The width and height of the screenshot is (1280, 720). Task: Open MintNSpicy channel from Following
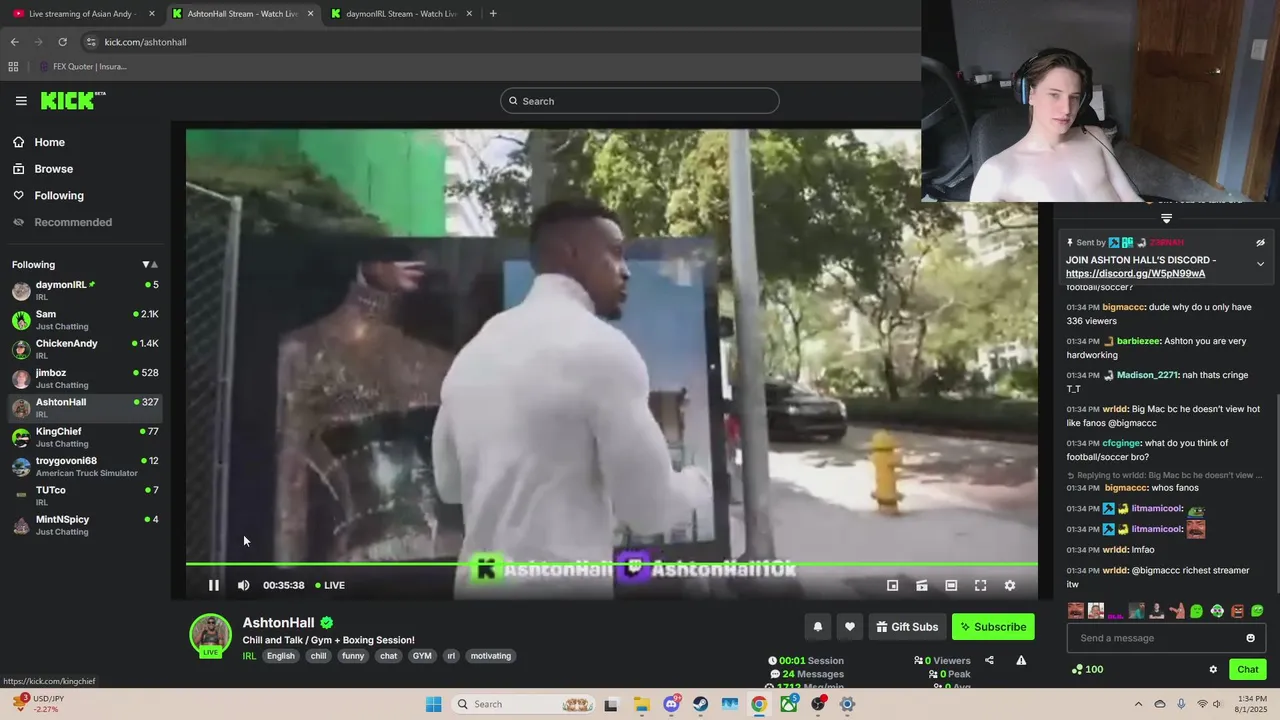pyautogui.click(x=85, y=525)
